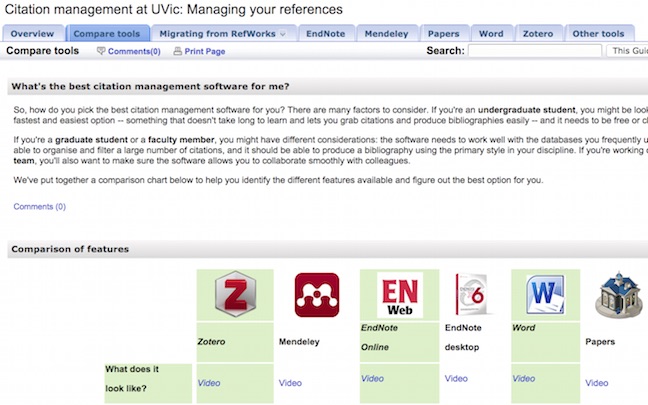Viewport: 648px width, 405px height.
Task: Click the comments speech bubble icon
Action: (x=101, y=51)
